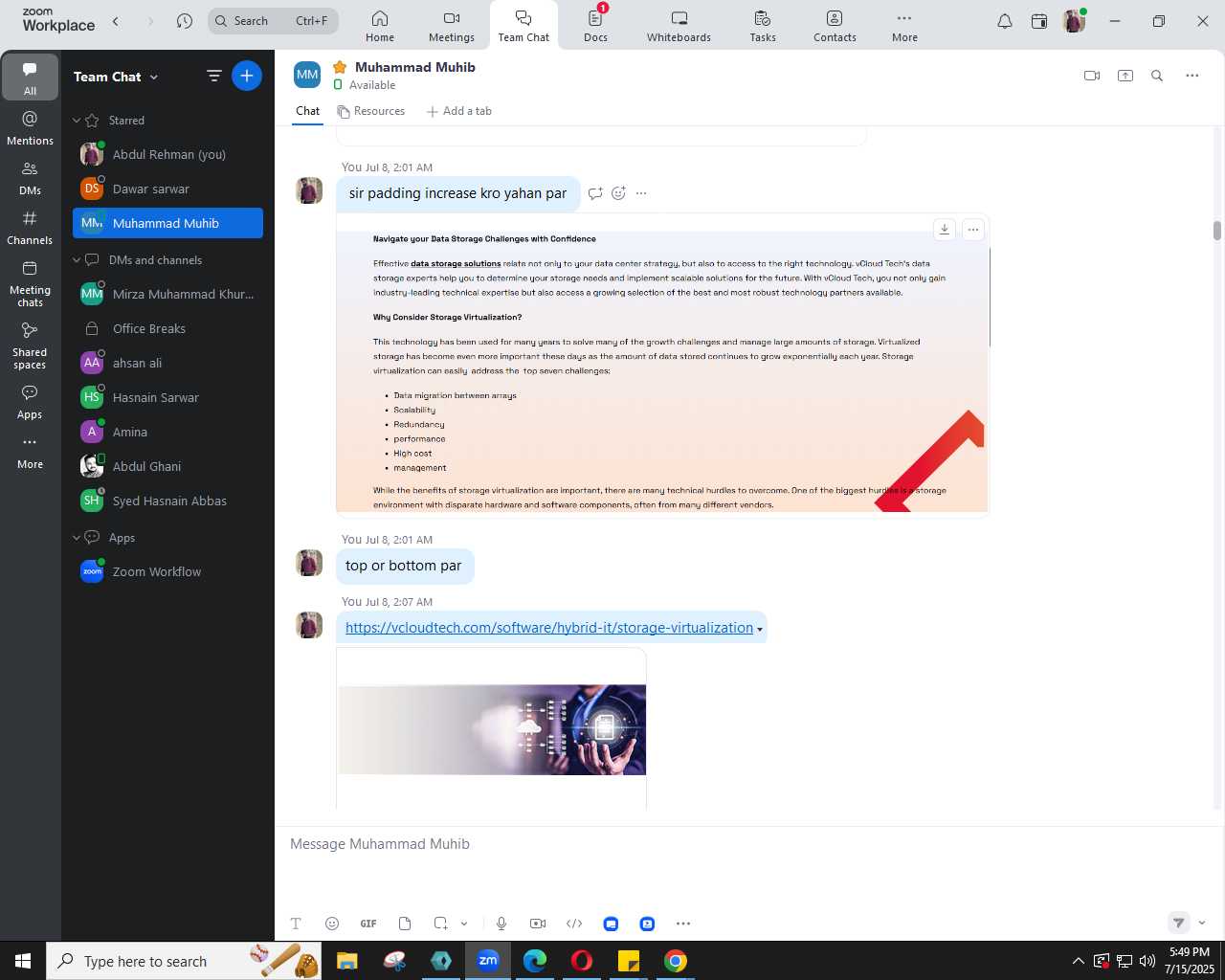Open Shared spaces in the sidebar

tap(30, 345)
